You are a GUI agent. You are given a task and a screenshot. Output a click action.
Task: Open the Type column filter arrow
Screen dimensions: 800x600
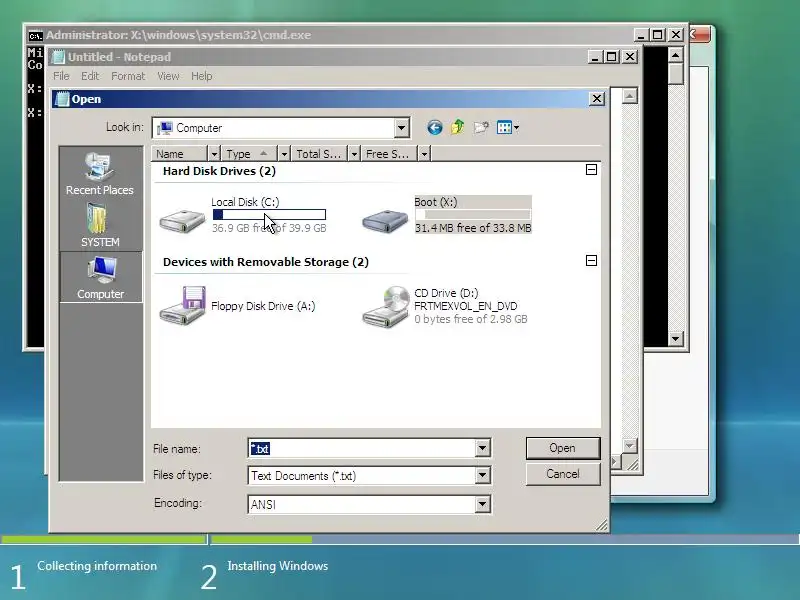pyautogui.click(x=284, y=154)
